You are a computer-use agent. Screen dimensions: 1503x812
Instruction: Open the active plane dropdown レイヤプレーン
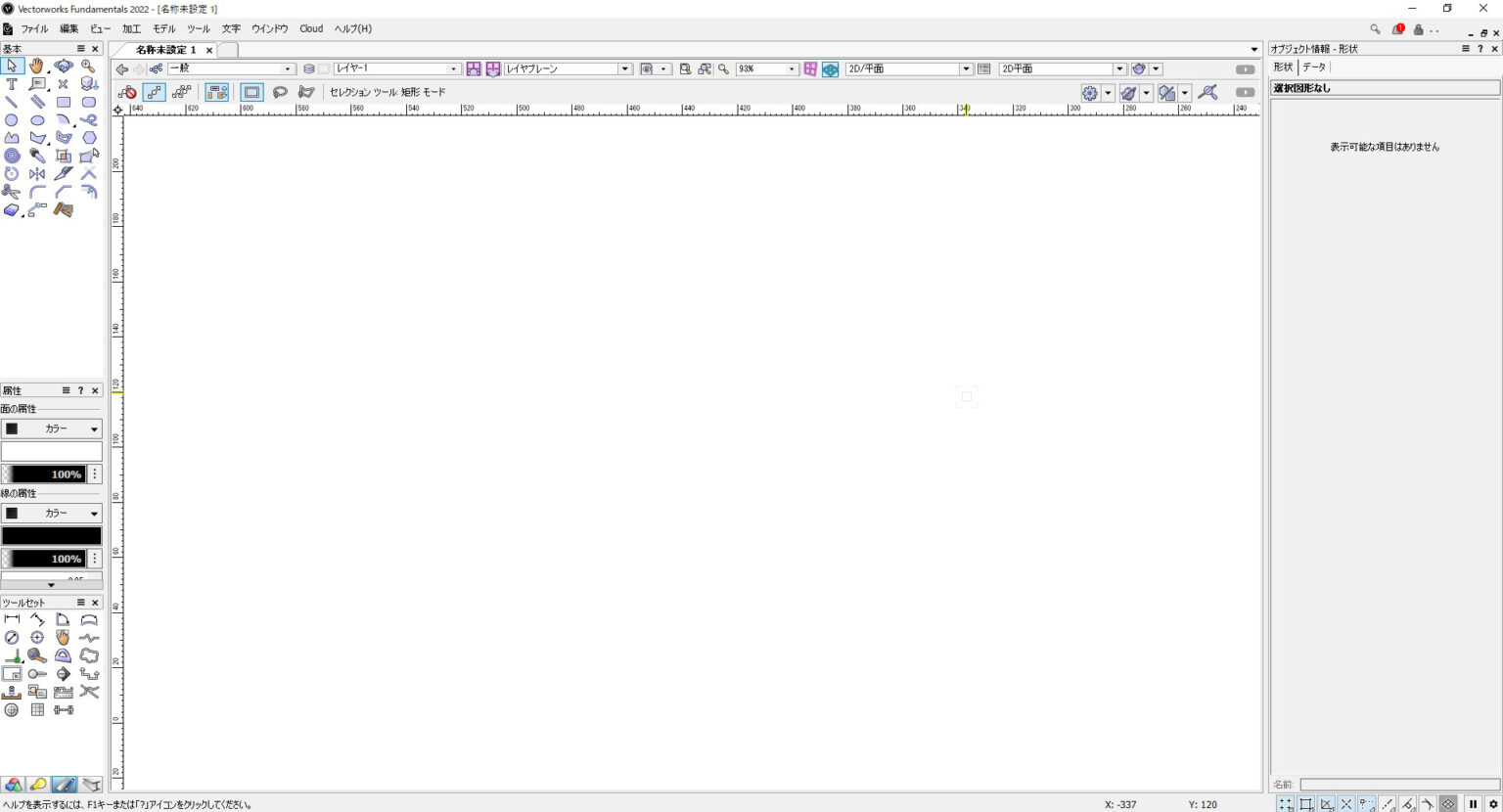(x=568, y=68)
